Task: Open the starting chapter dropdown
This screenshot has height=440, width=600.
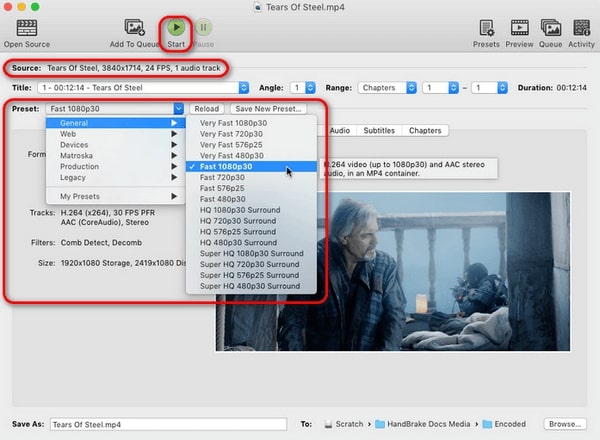Action: click(x=440, y=88)
